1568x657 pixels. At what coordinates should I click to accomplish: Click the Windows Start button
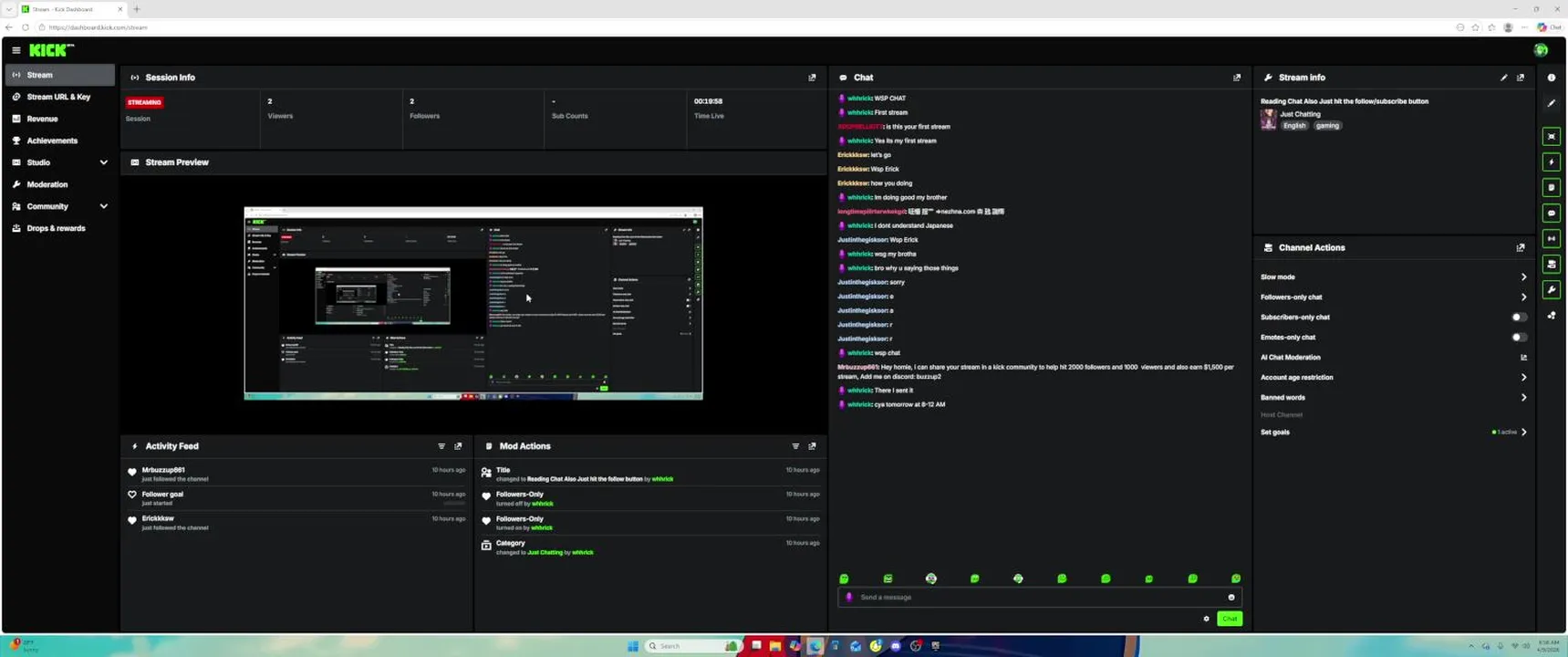633,646
